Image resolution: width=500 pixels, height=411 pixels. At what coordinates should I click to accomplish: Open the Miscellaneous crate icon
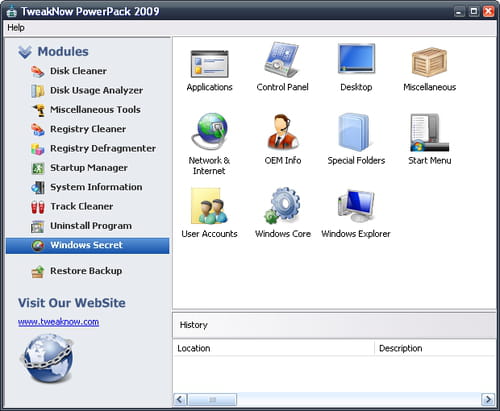click(429, 62)
